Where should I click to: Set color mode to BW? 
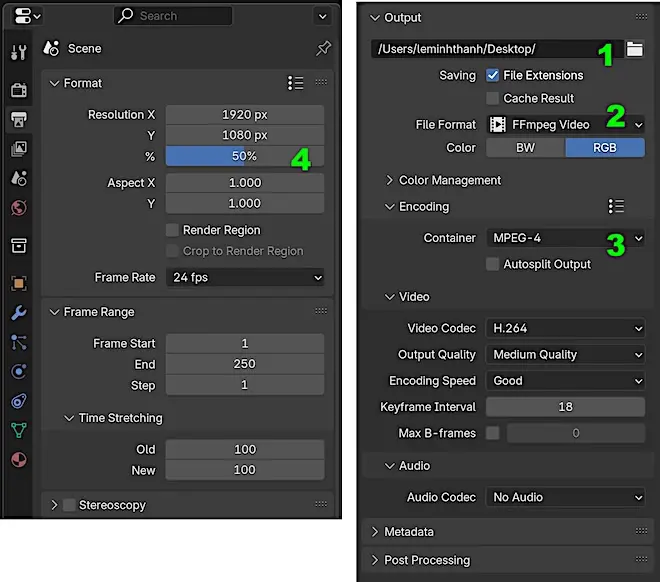point(525,148)
